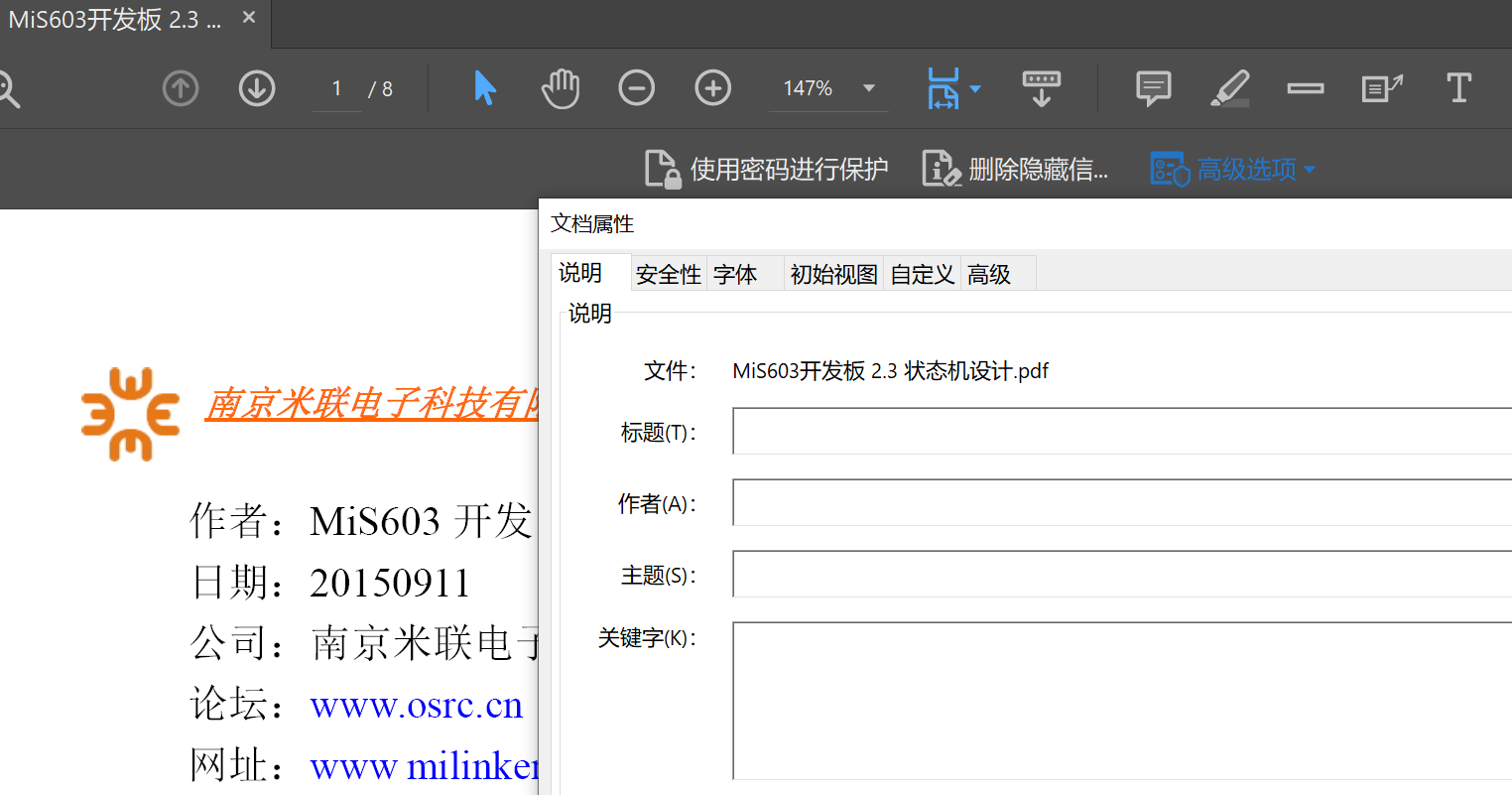Click the edit export form icon
This screenshot has width=1512, height=795.
point(1382,88)
